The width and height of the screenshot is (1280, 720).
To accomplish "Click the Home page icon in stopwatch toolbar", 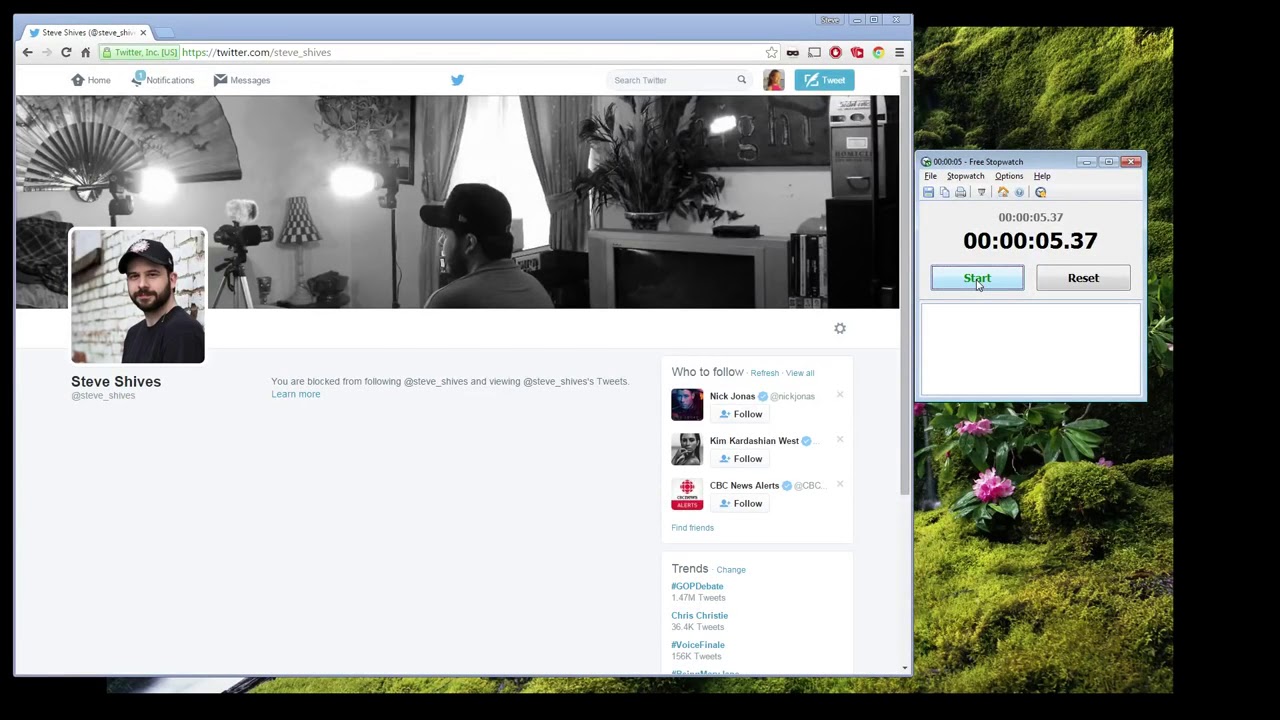I will pyautogui.click(x=1003, y=192).
